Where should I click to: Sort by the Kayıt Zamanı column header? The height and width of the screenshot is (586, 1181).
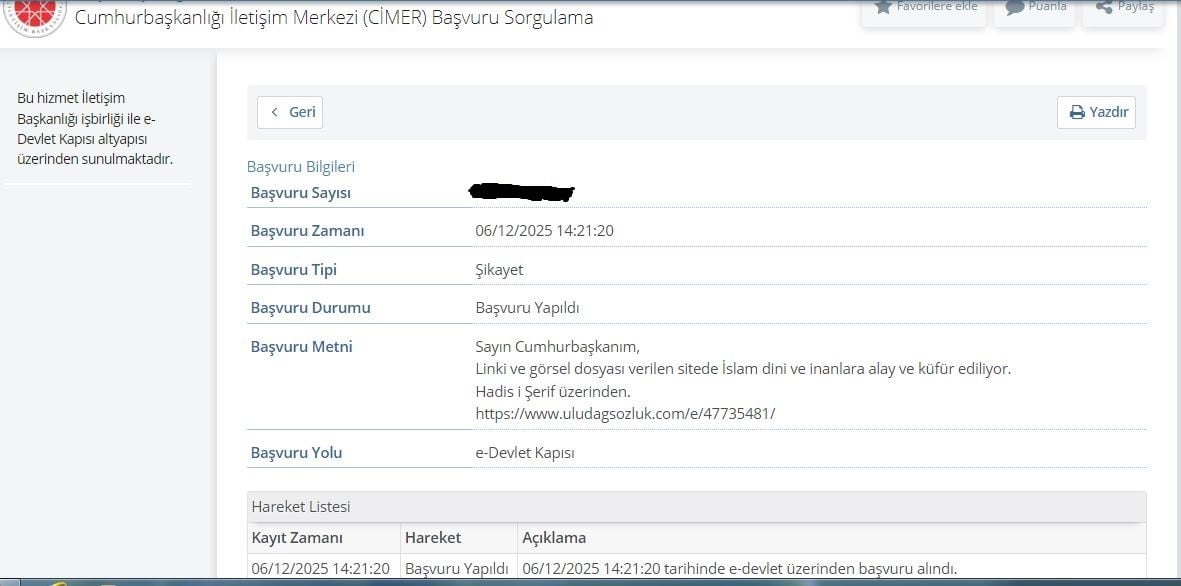[x=297, y=538]
